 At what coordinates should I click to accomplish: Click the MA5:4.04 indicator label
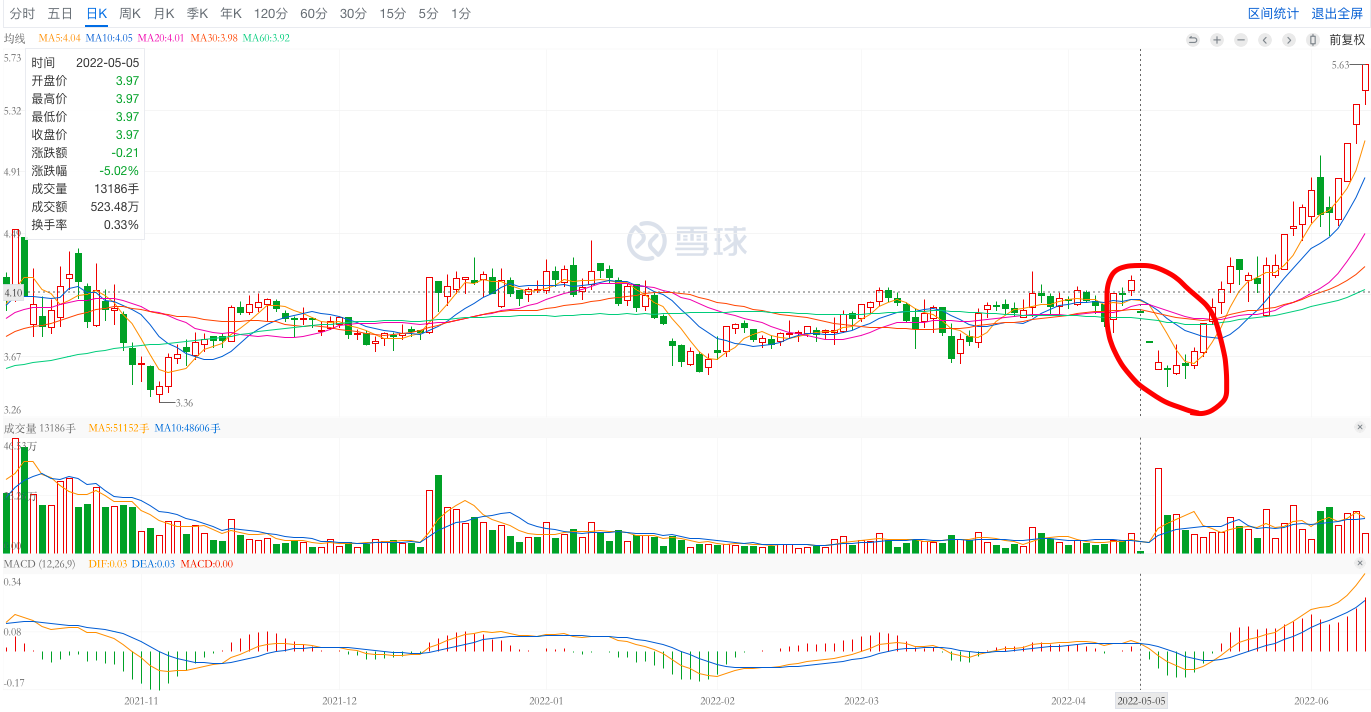59,38
